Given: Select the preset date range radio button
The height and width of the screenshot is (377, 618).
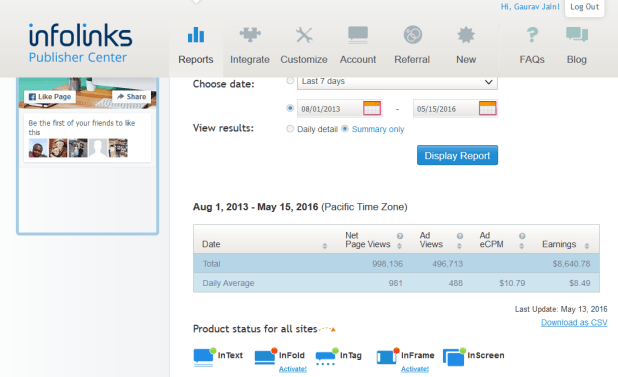Looking at the screenshot, I should click(290, 80).
